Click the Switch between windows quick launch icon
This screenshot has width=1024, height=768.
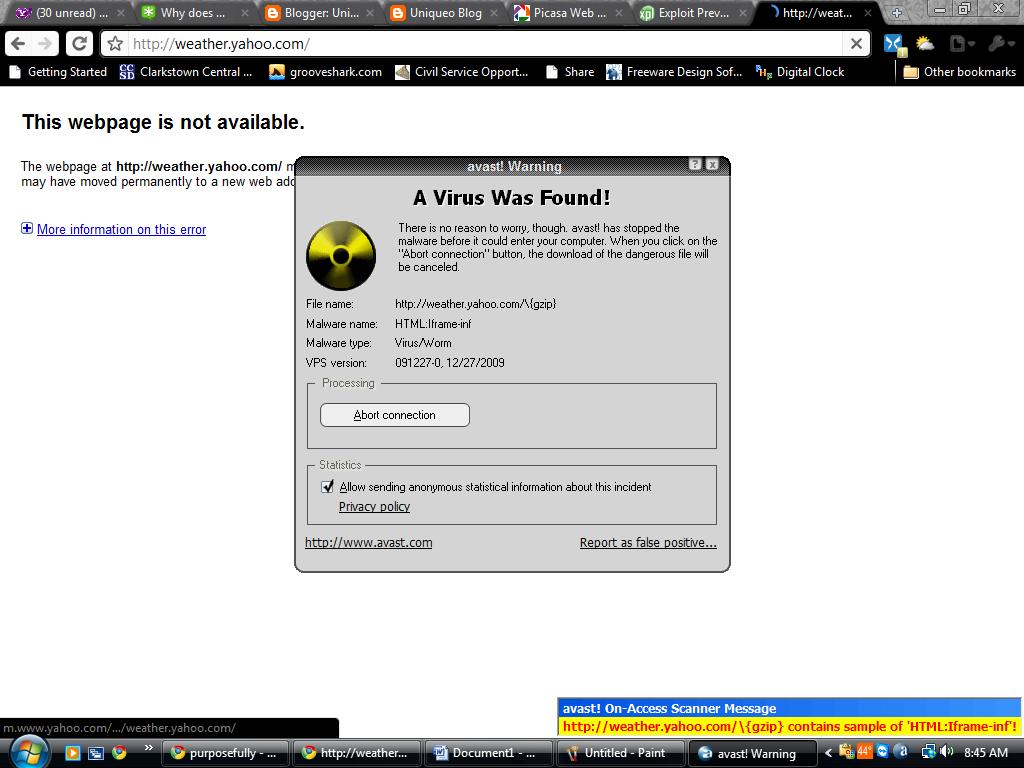point(95,753)
